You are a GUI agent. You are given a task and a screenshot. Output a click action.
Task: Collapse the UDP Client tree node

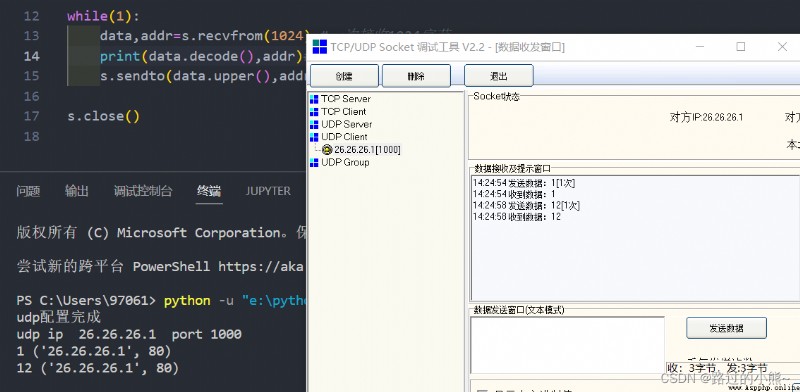(344, 137)
